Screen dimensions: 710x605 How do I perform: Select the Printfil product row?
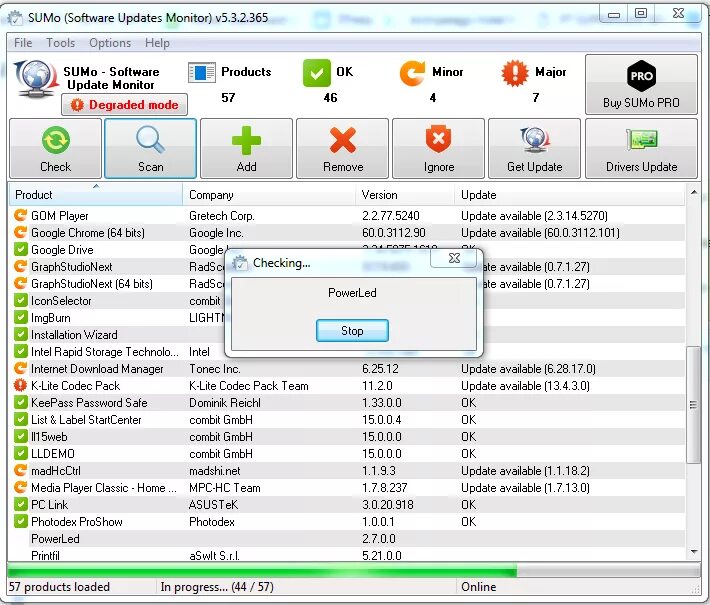pos(346,555)
